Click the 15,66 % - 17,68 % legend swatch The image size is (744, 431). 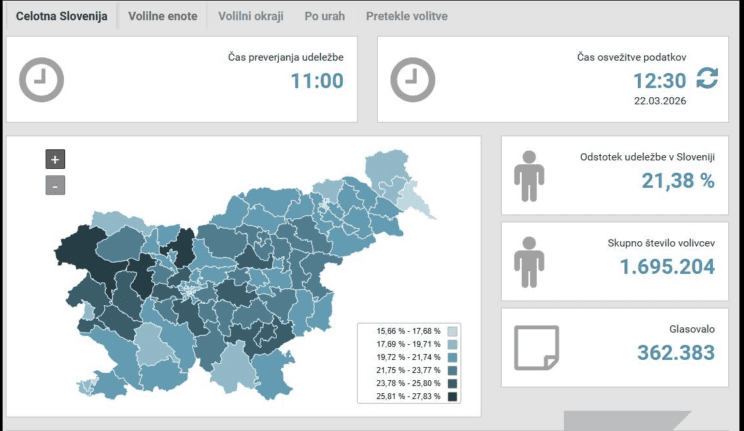click(x=452, y=331)
